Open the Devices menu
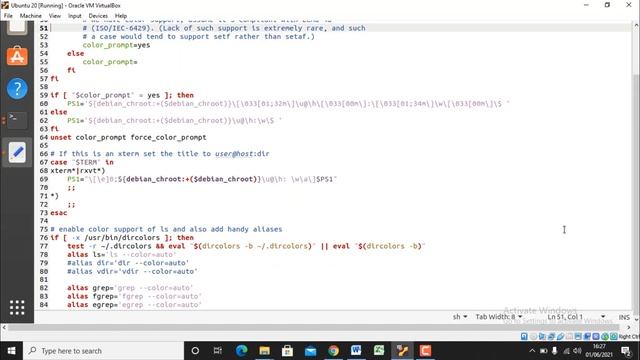Image resolution: width=640 pixels, height=360 pixels. (x=98, y=16)
